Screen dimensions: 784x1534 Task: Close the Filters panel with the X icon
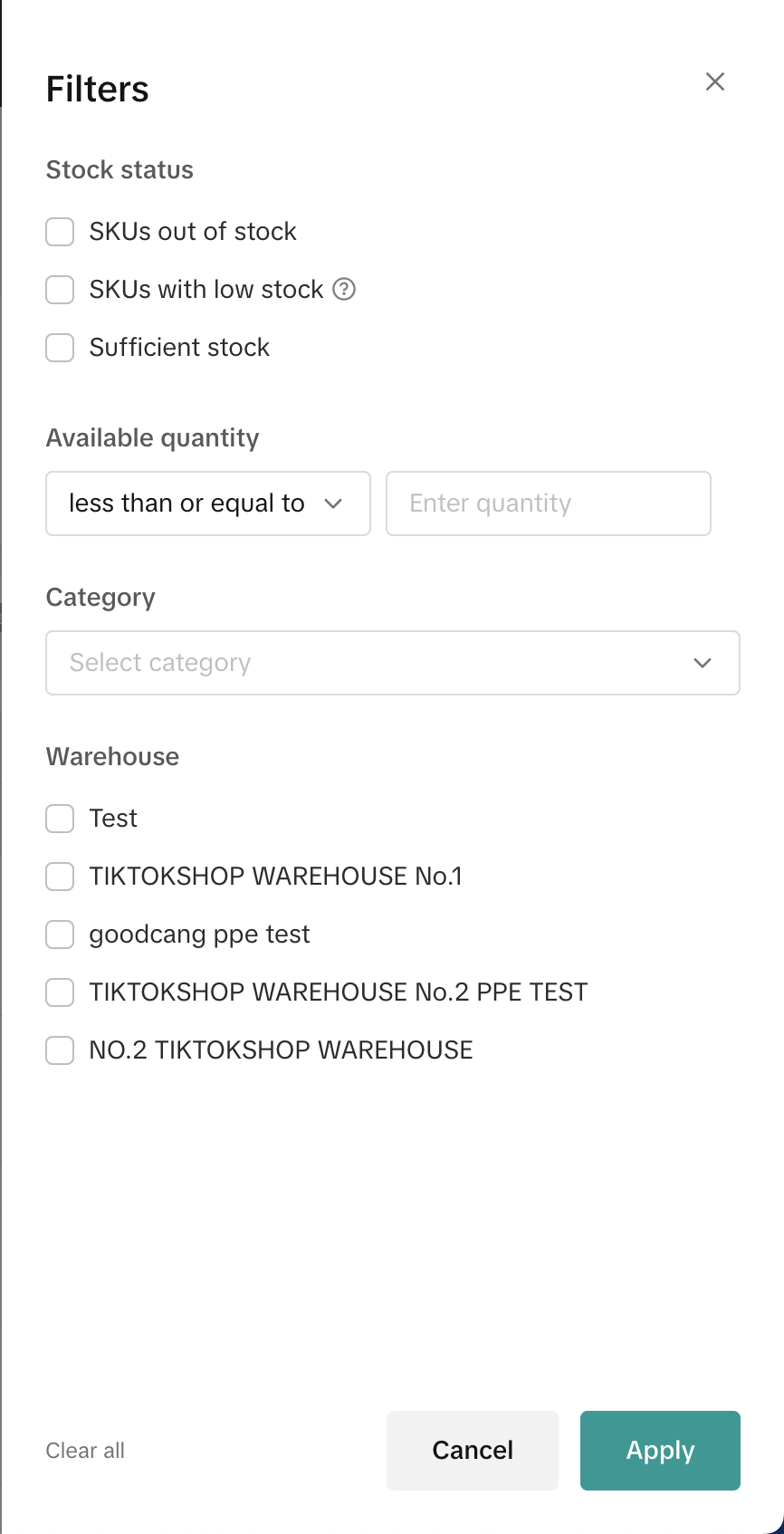pos(715,81)
